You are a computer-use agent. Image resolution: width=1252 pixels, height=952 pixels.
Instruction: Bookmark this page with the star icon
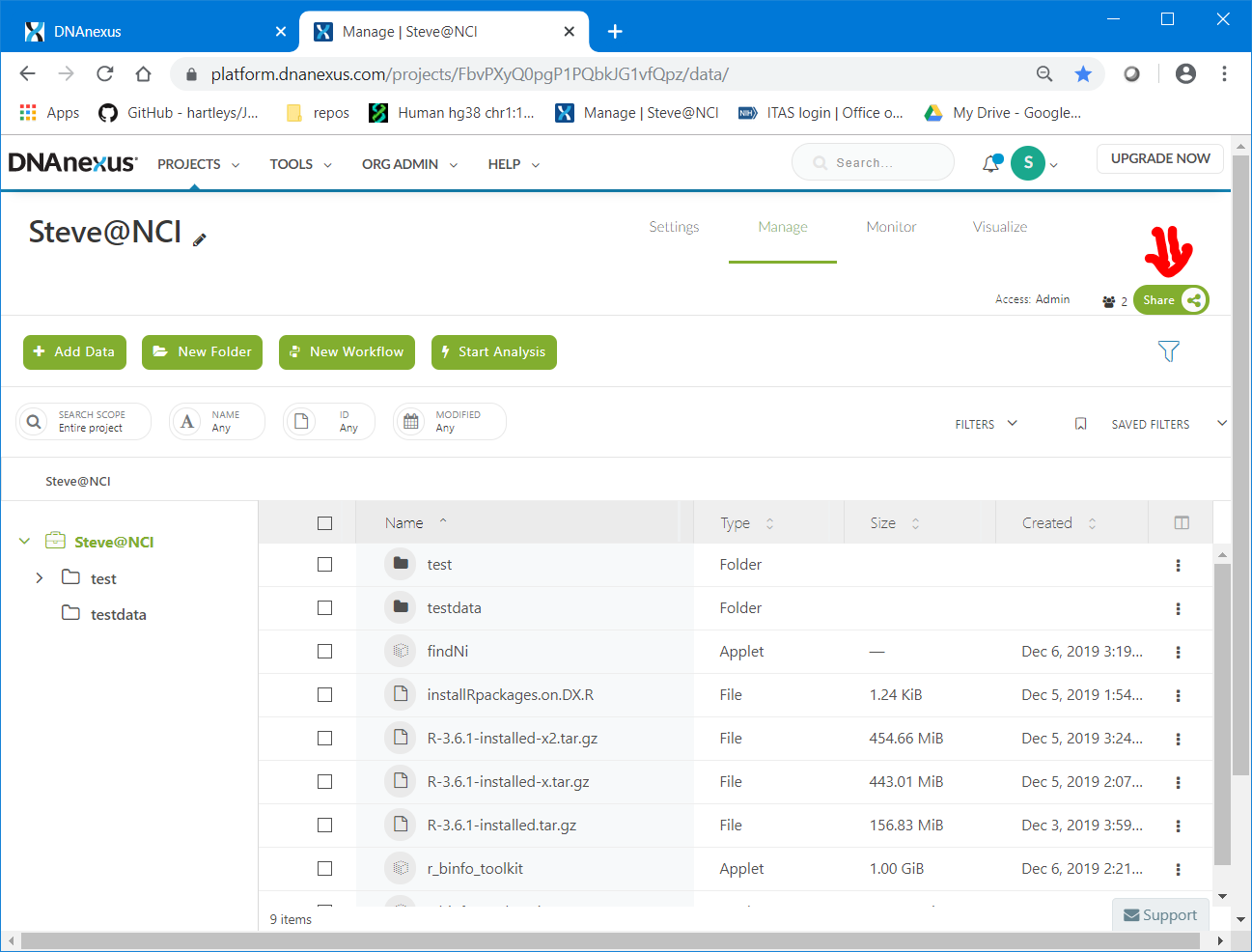(x=1083, y=74)
